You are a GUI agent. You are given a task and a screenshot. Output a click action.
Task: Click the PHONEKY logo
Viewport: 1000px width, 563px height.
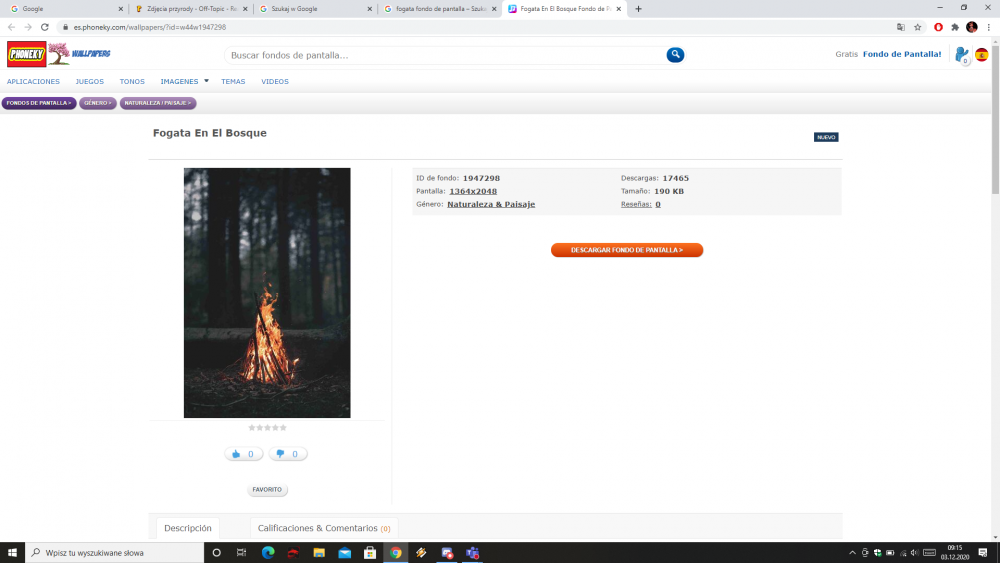(x=26, y=54)
